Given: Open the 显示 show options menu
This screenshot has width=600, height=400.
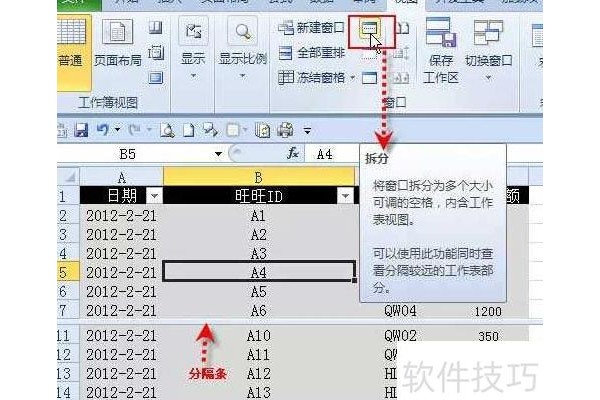Looking at the screenshot, I should coord(193,48).
